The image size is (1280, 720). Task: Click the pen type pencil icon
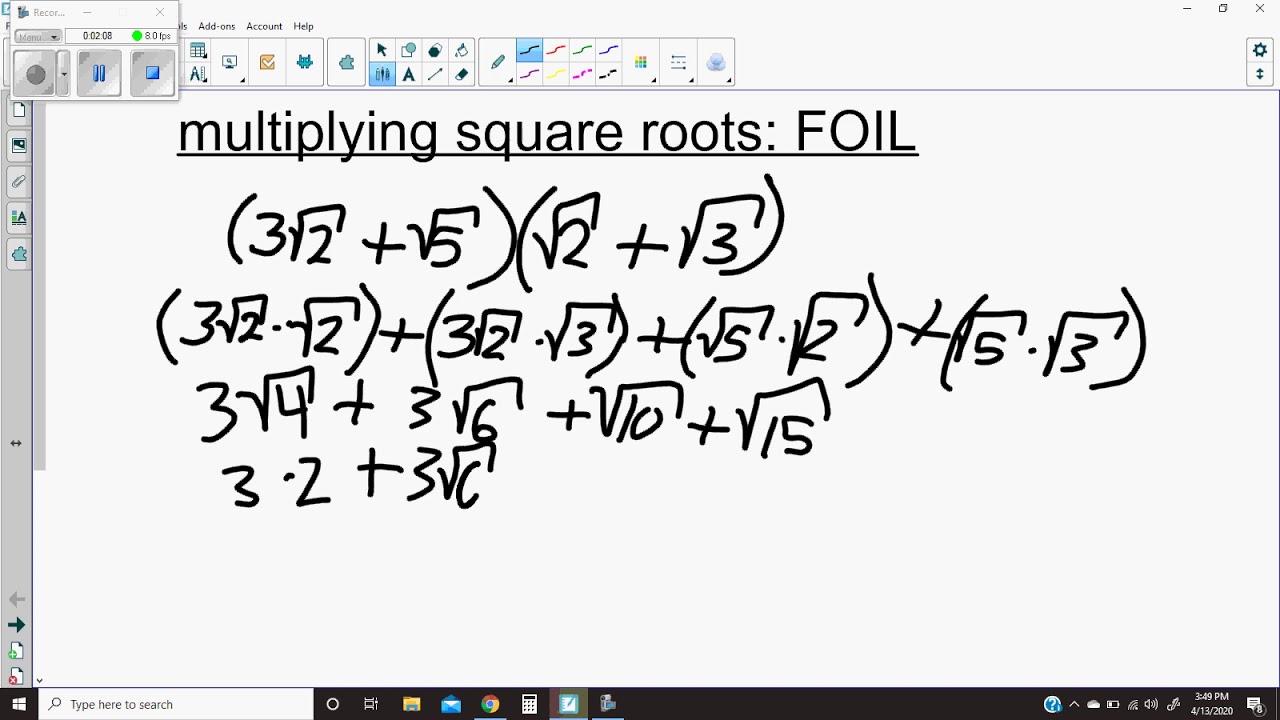498,62
